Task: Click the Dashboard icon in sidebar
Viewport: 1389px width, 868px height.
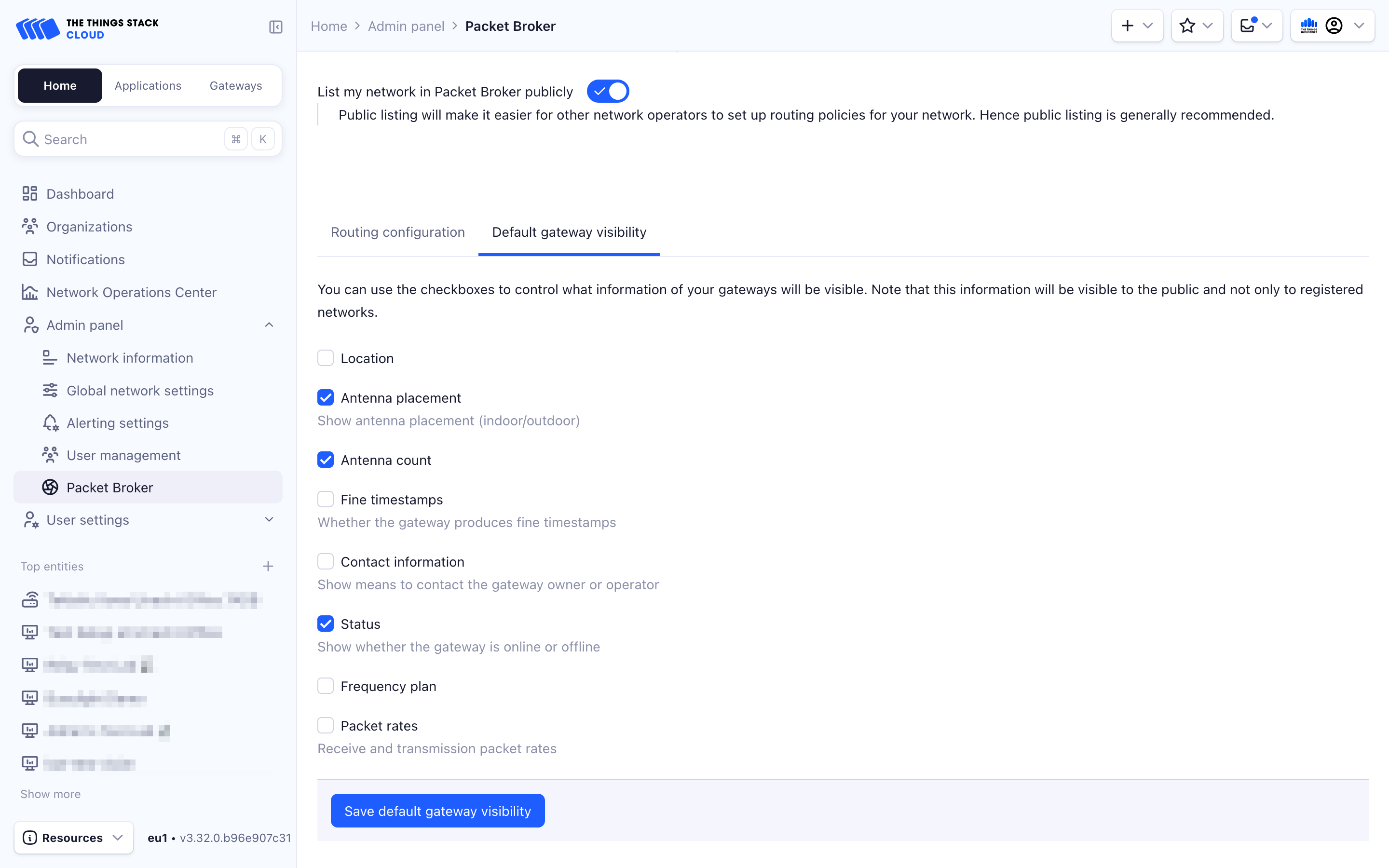Action: point(30,194)
